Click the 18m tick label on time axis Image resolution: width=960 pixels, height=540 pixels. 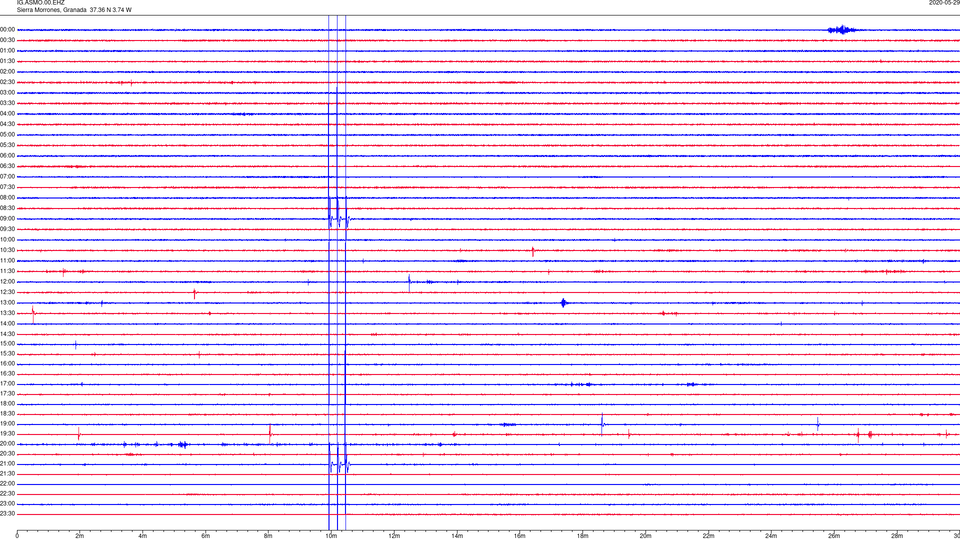(x=582, y=536)
